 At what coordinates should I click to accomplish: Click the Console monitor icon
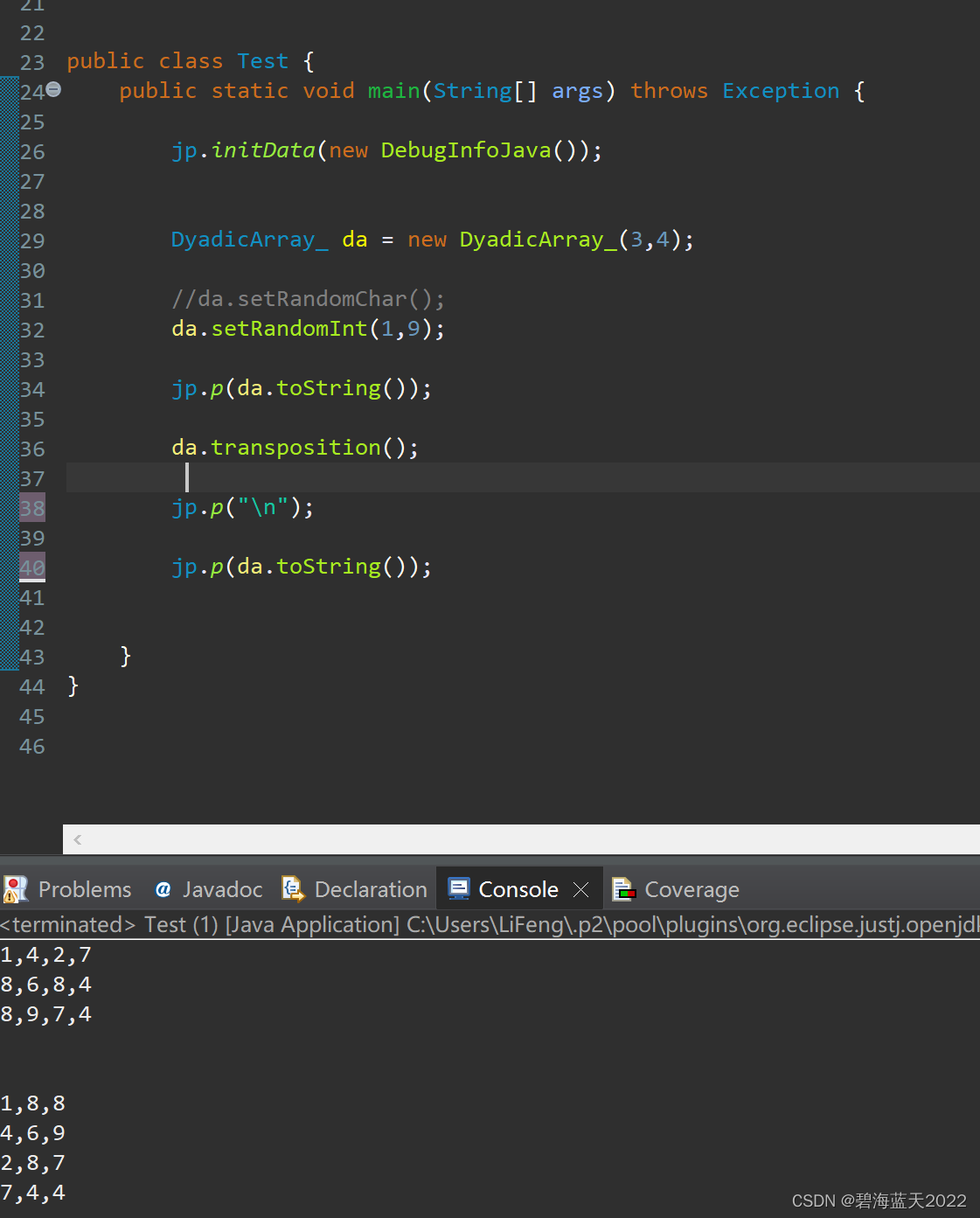click(459, 888)
